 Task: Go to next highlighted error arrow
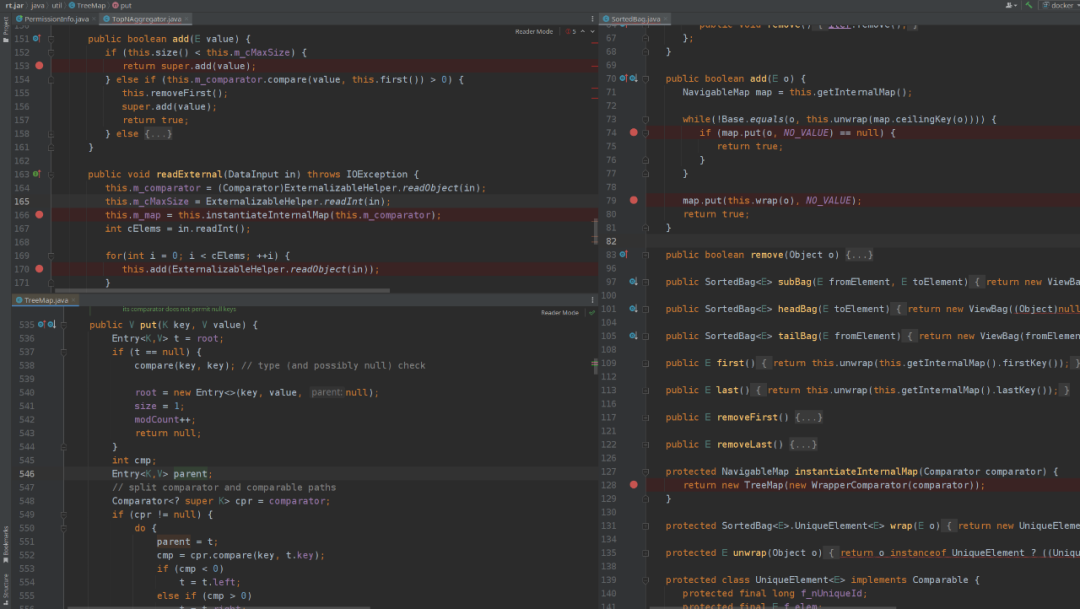[x=592, y=32]
